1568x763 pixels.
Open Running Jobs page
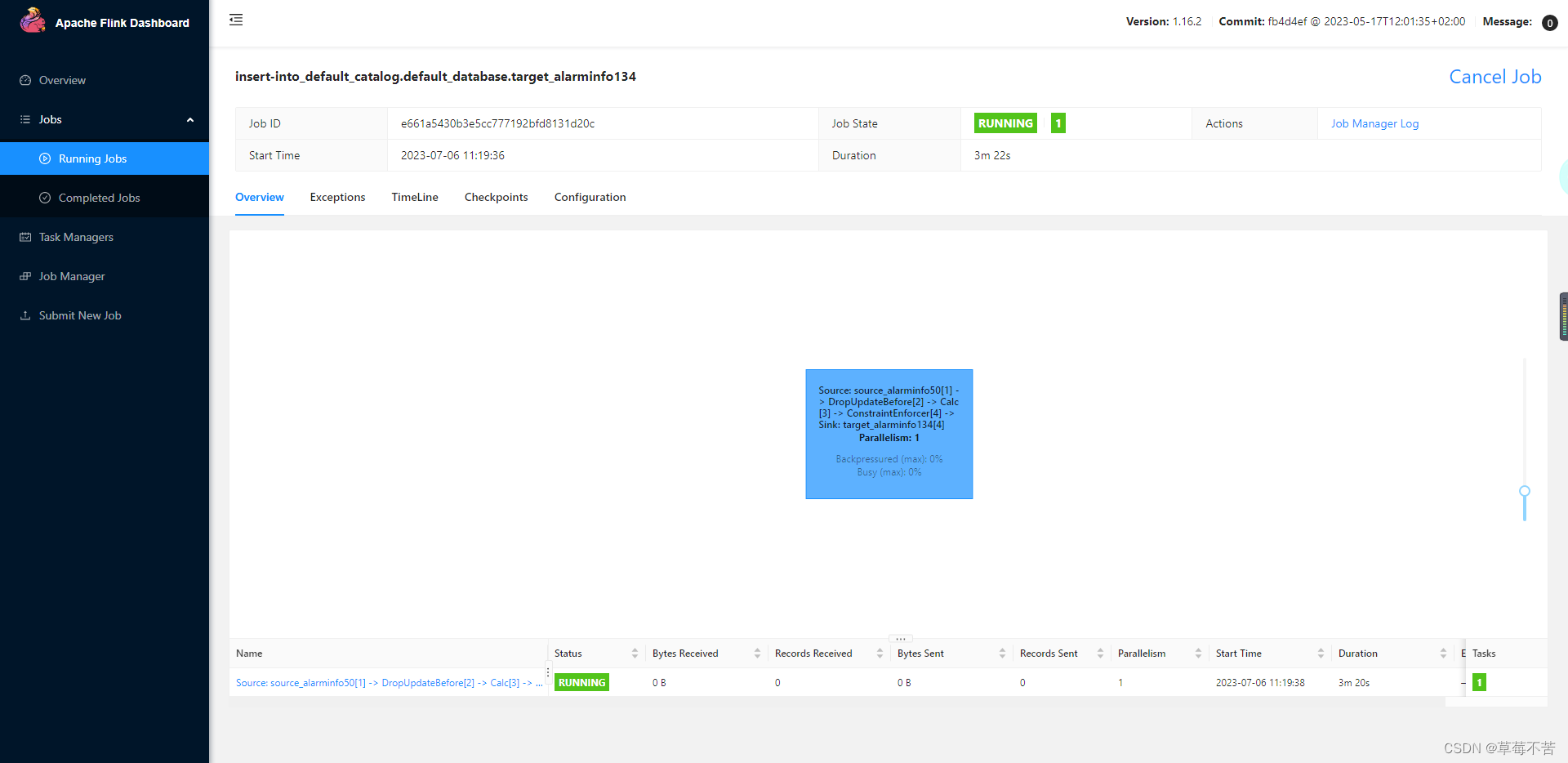(105, 158)
